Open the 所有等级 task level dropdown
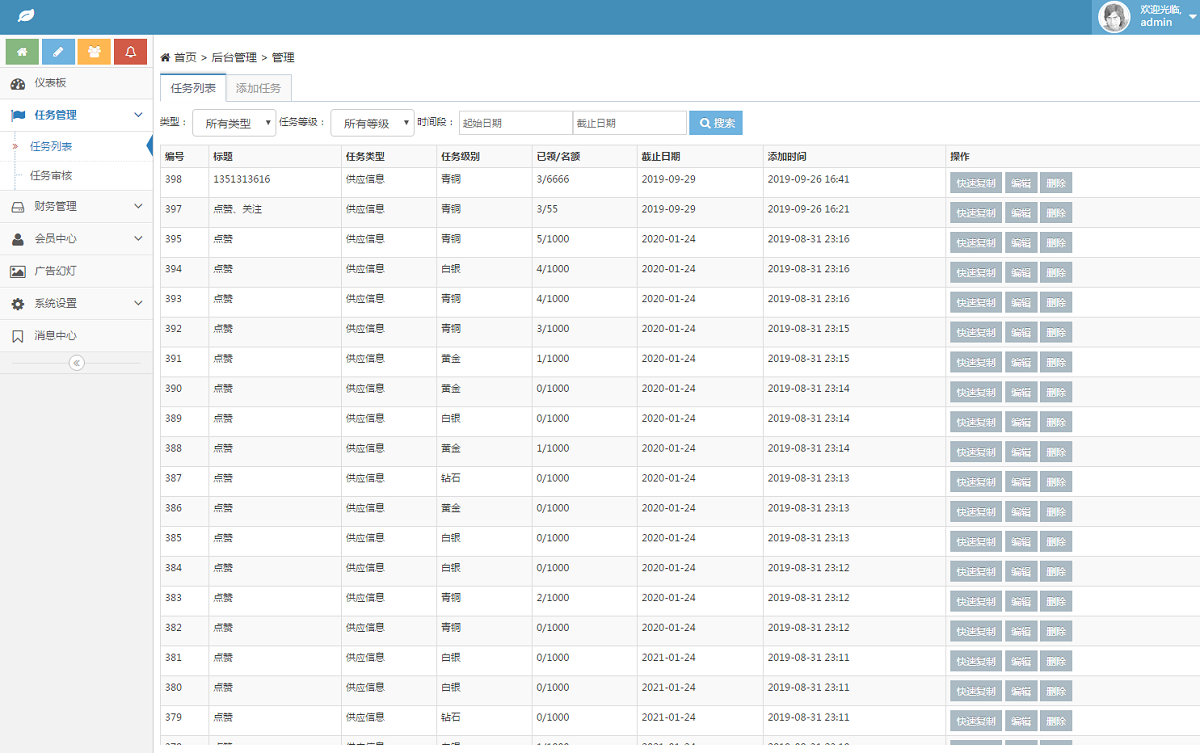Screen dimensions: 1200x753 click(372, 123)
